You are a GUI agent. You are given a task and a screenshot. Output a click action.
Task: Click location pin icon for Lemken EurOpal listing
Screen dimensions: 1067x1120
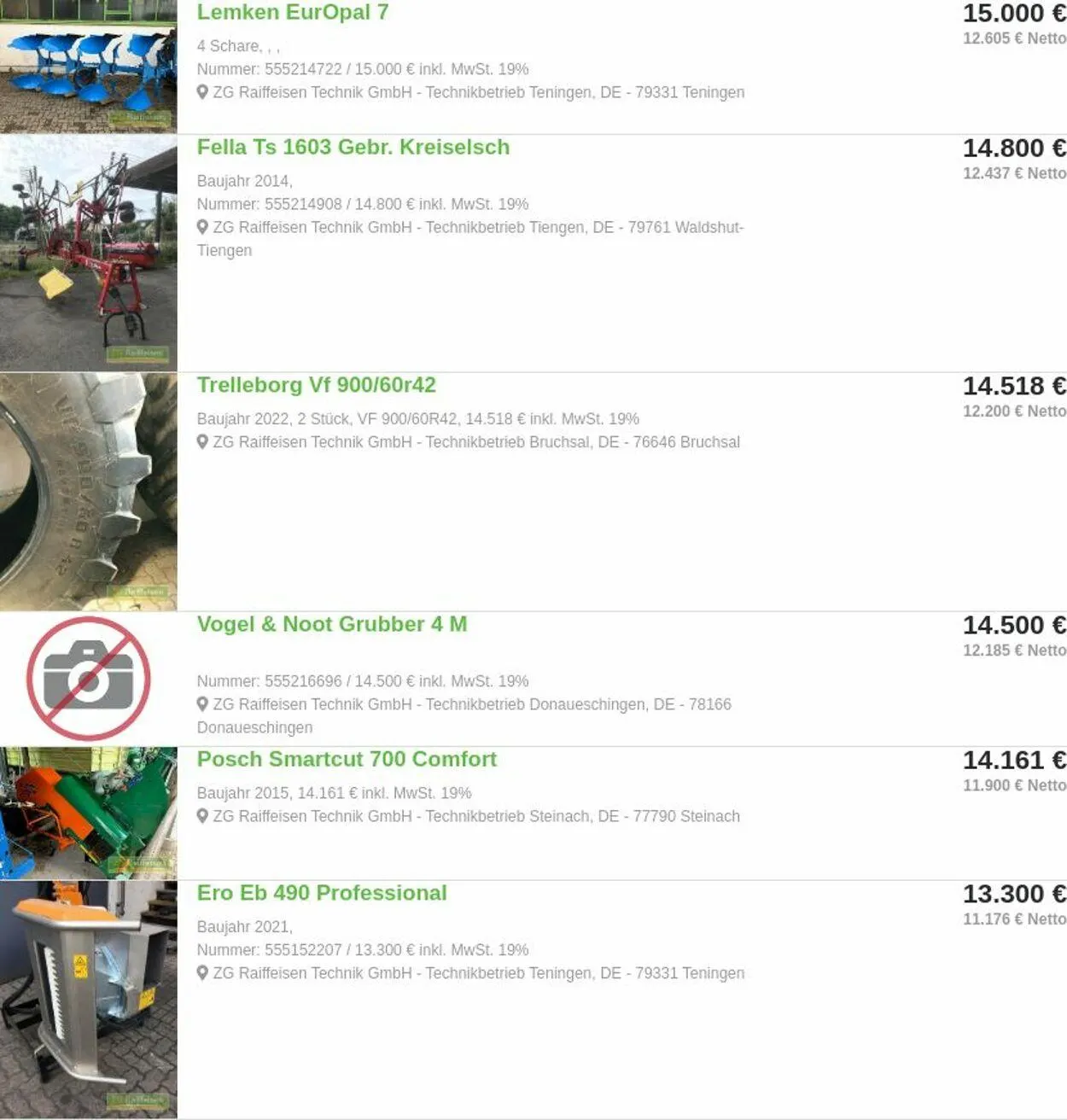click(202, 92)
